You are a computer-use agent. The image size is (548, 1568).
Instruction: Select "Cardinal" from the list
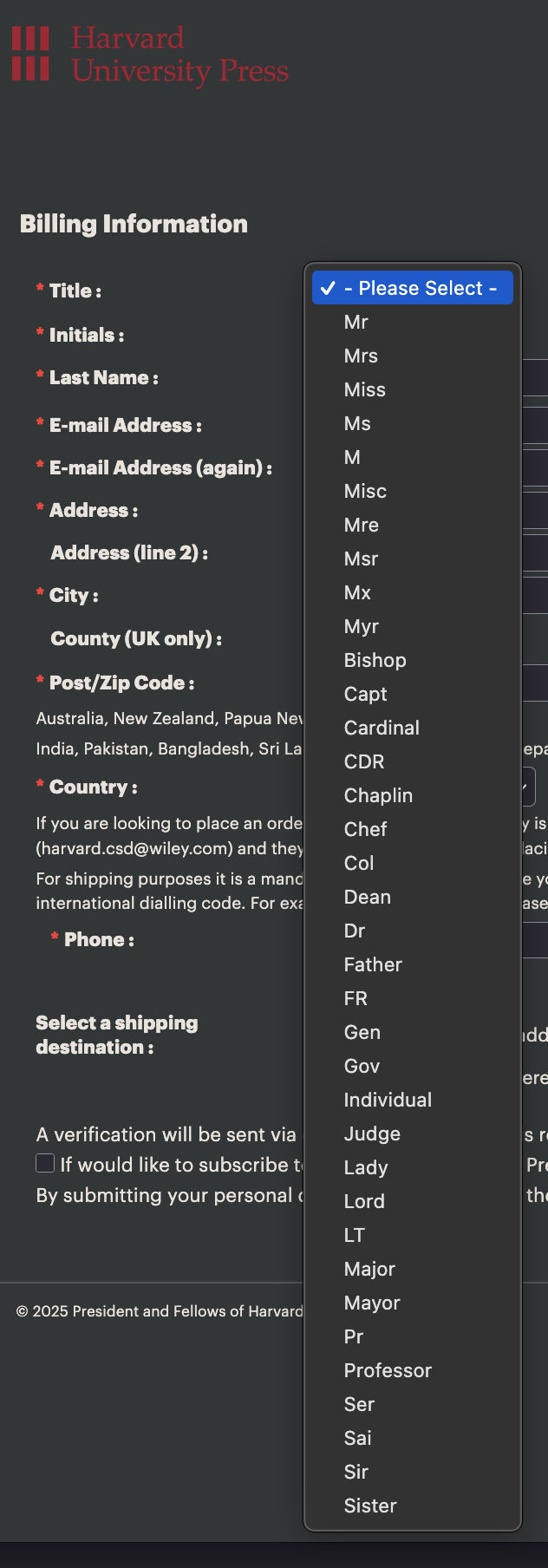[x=382, y=728]
